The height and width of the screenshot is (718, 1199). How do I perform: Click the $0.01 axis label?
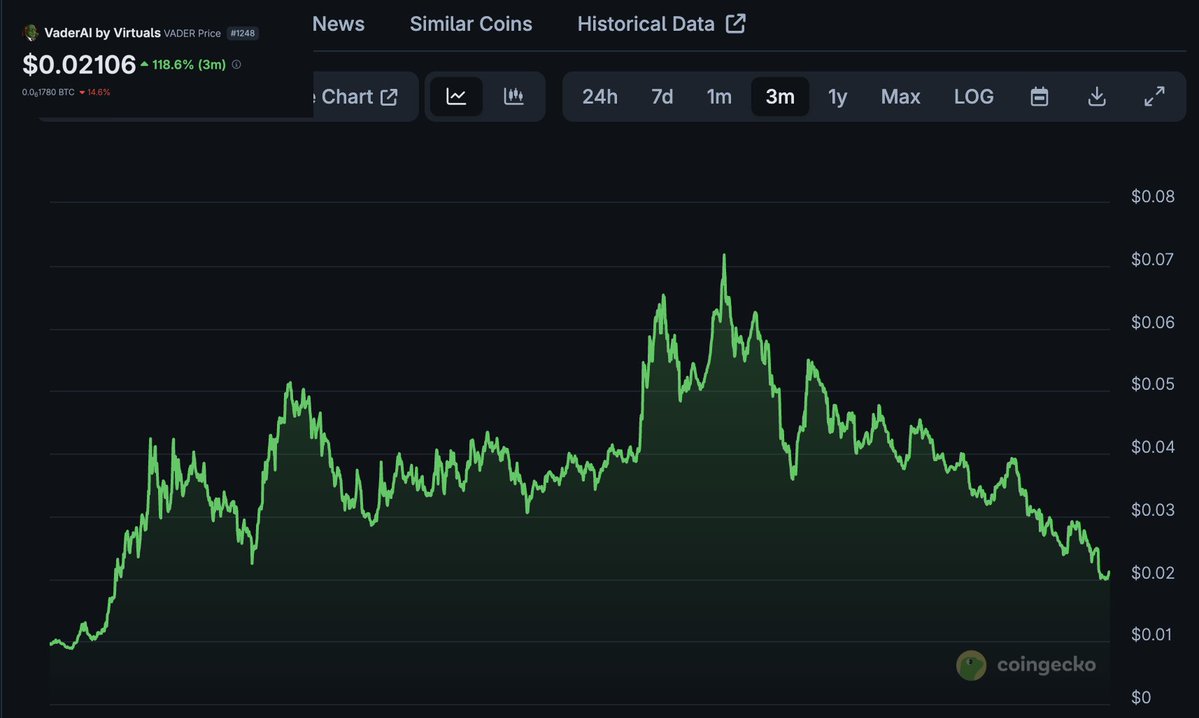[x=1151, y=635]
